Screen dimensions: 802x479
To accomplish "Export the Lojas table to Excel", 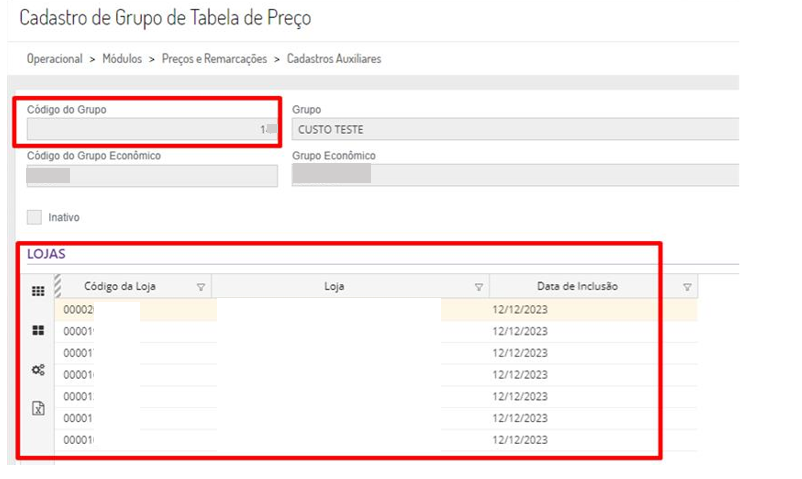I will click(38, 408).
